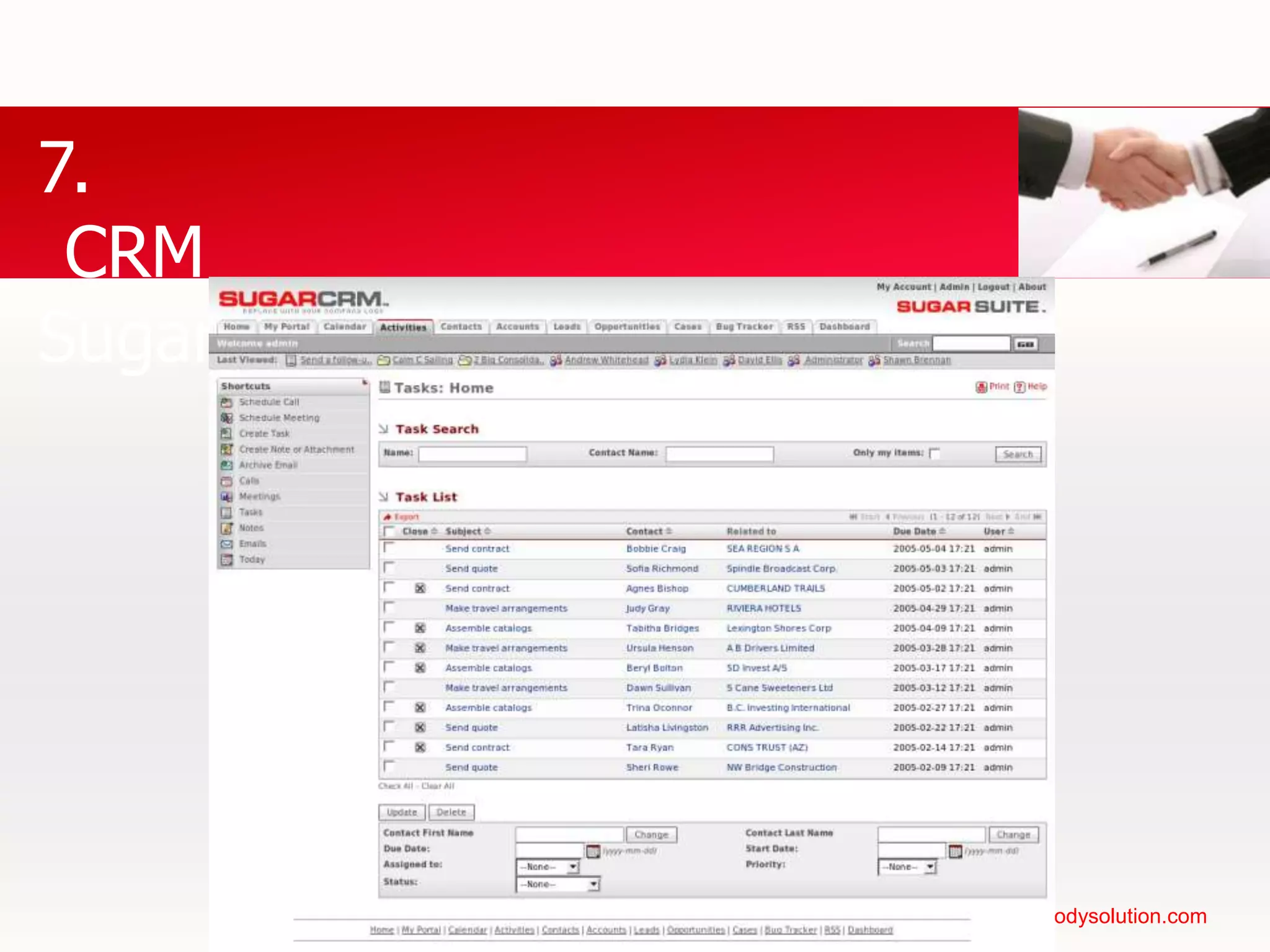
Task: Click the Contact Name search field
Action: (x=719, y=454)
